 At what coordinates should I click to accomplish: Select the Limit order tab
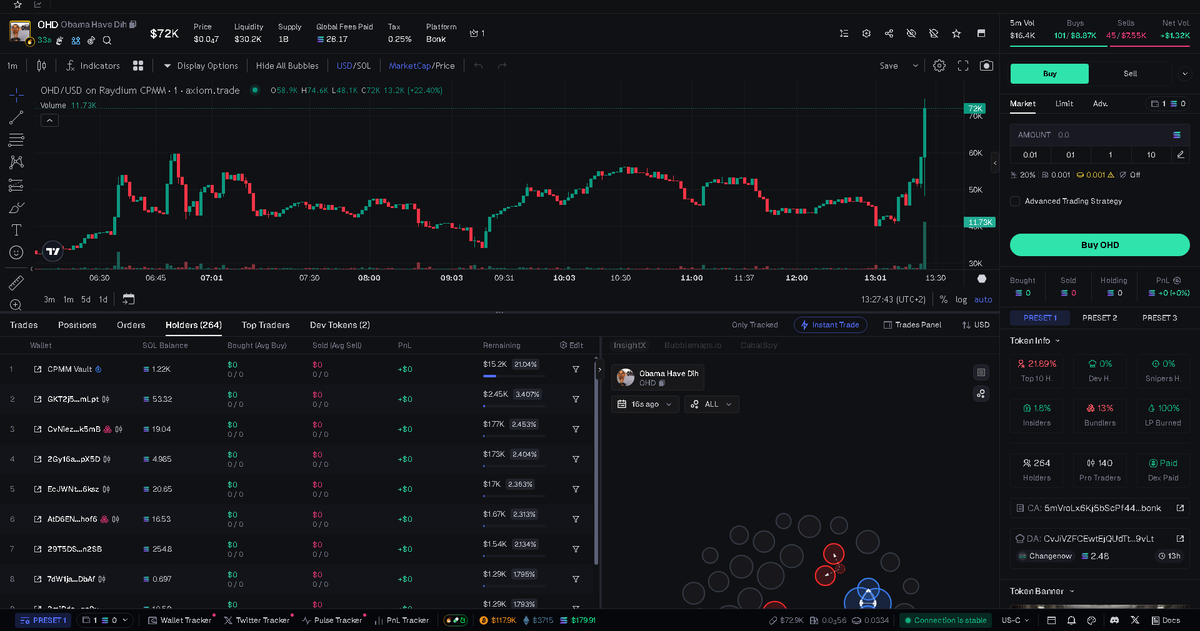point(1064,103)
